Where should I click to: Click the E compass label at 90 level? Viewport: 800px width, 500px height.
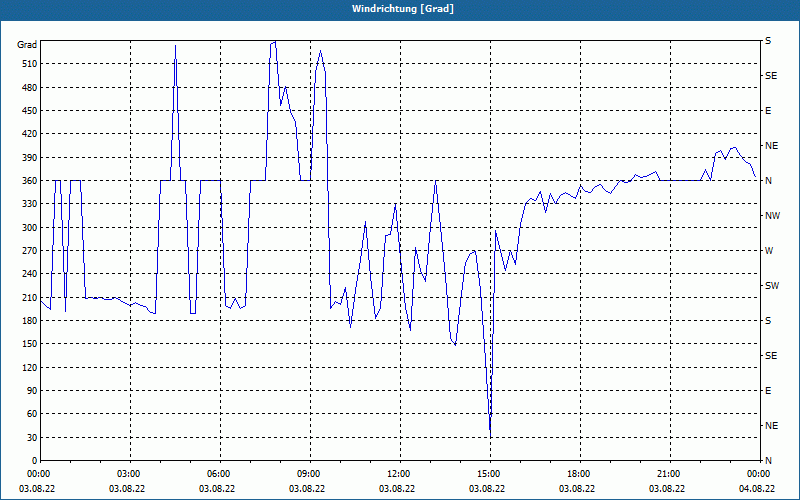(768, 391)
